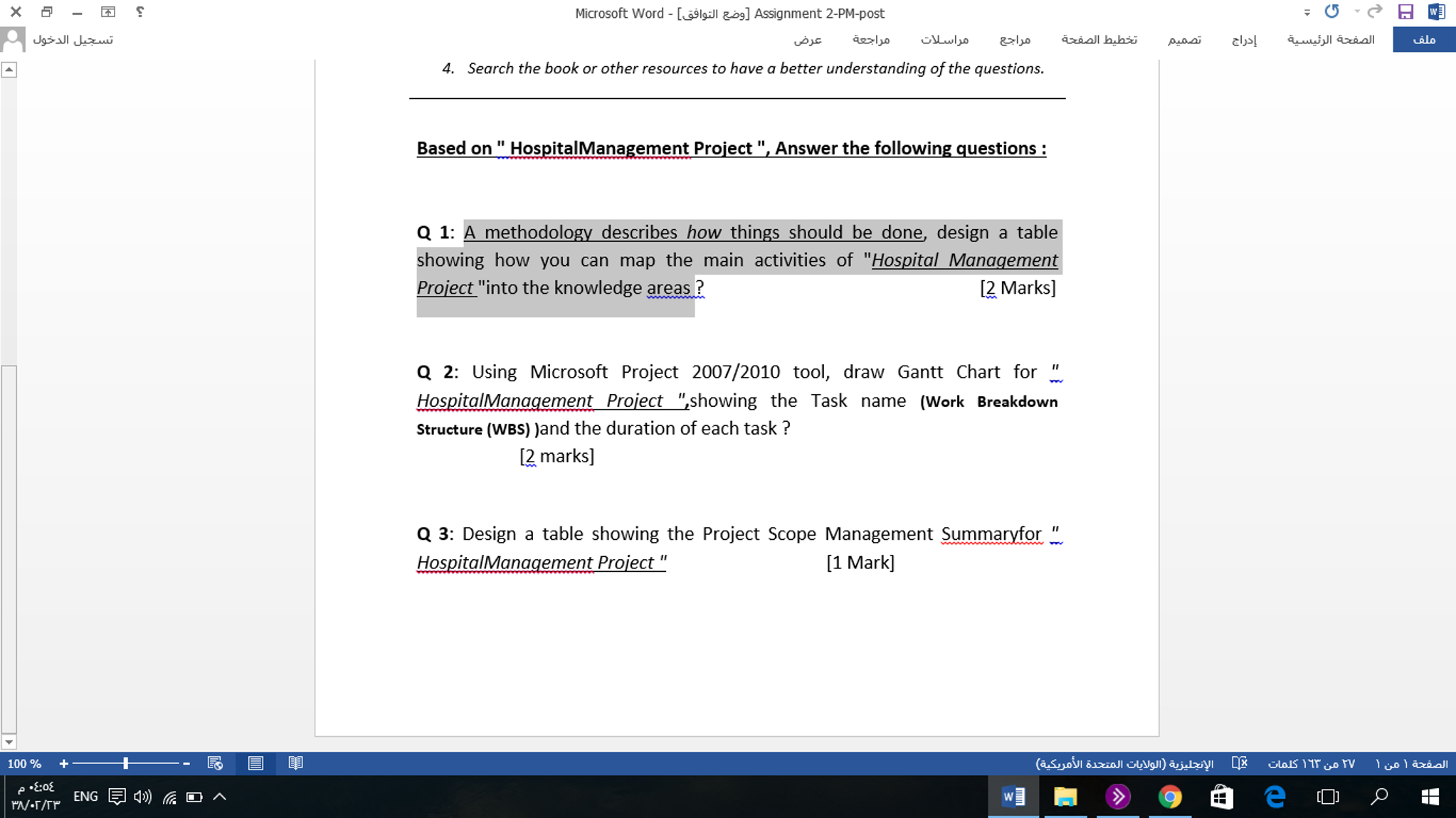Switch to Print Layout view

tap(255, 763)
